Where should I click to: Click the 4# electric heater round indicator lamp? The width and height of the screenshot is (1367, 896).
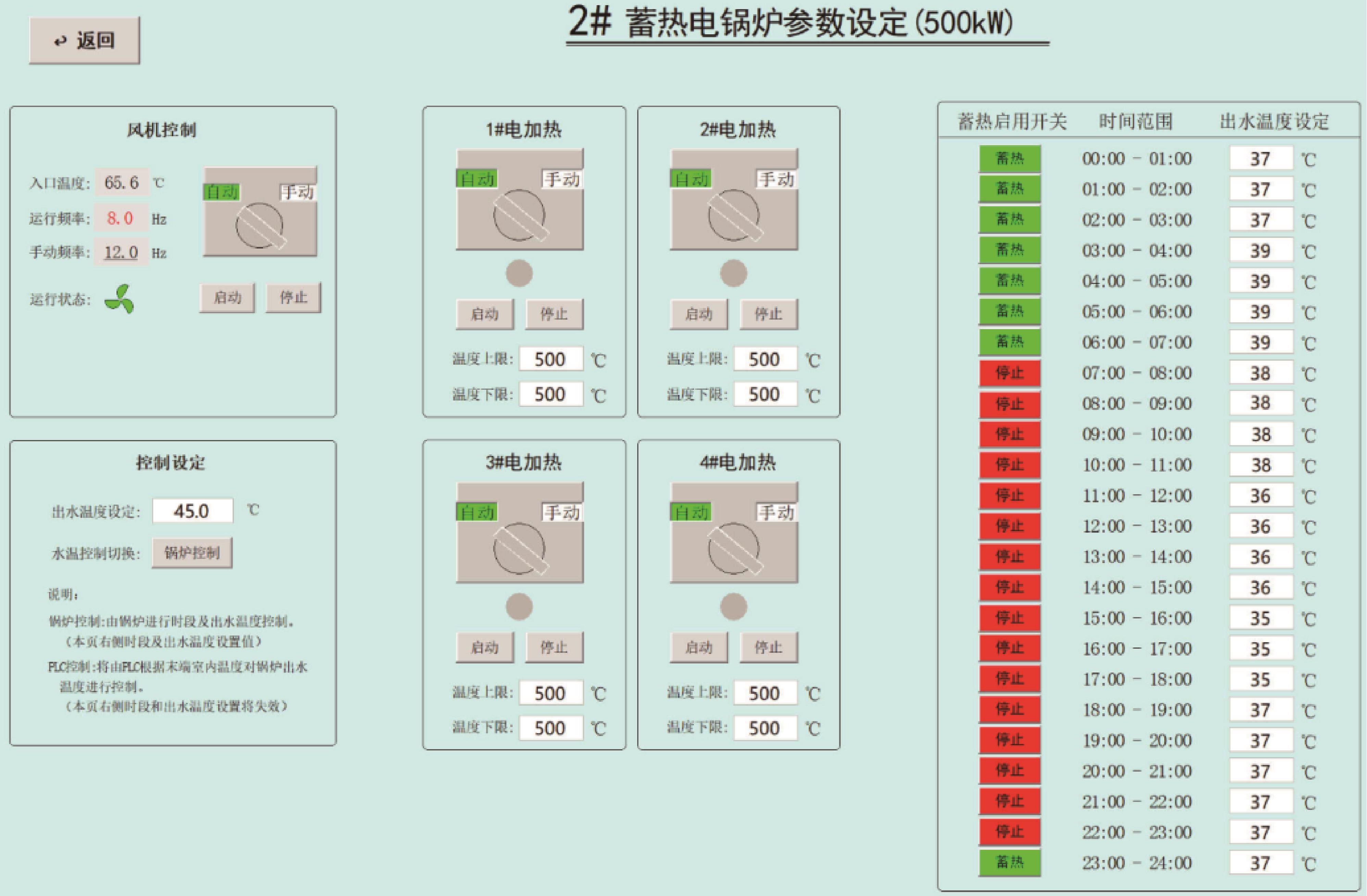(733, 607)
